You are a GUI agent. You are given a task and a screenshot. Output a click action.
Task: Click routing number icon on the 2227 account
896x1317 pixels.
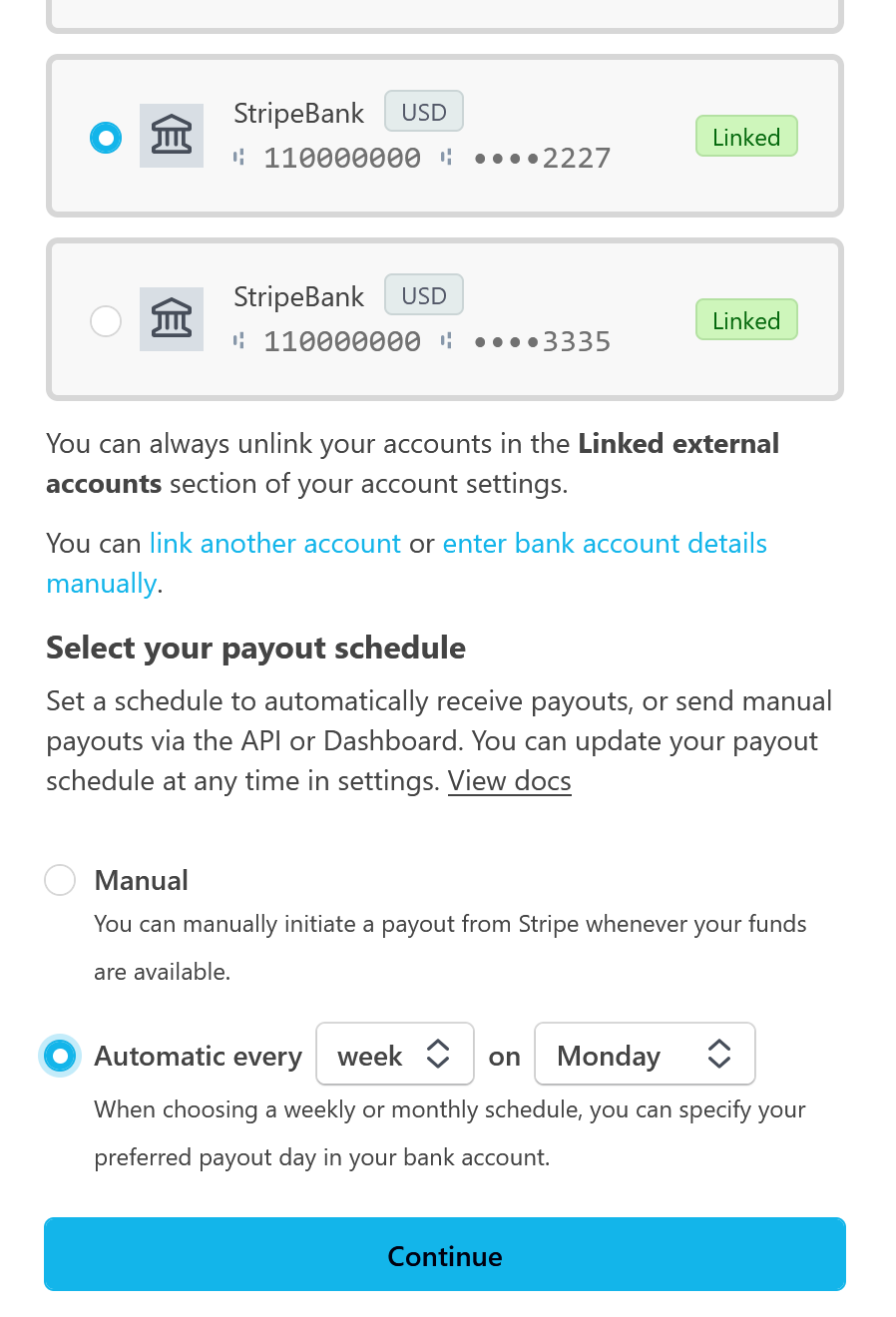[x=238, y=158]
